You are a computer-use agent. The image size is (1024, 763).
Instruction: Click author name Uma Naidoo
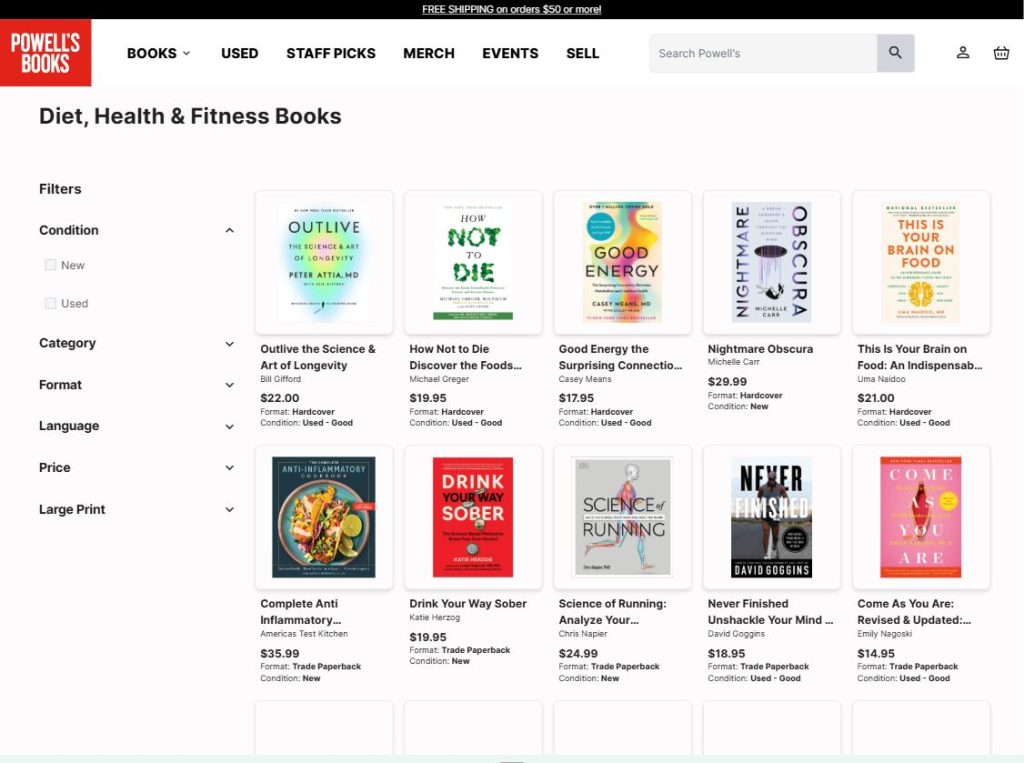tap(881, 379)
